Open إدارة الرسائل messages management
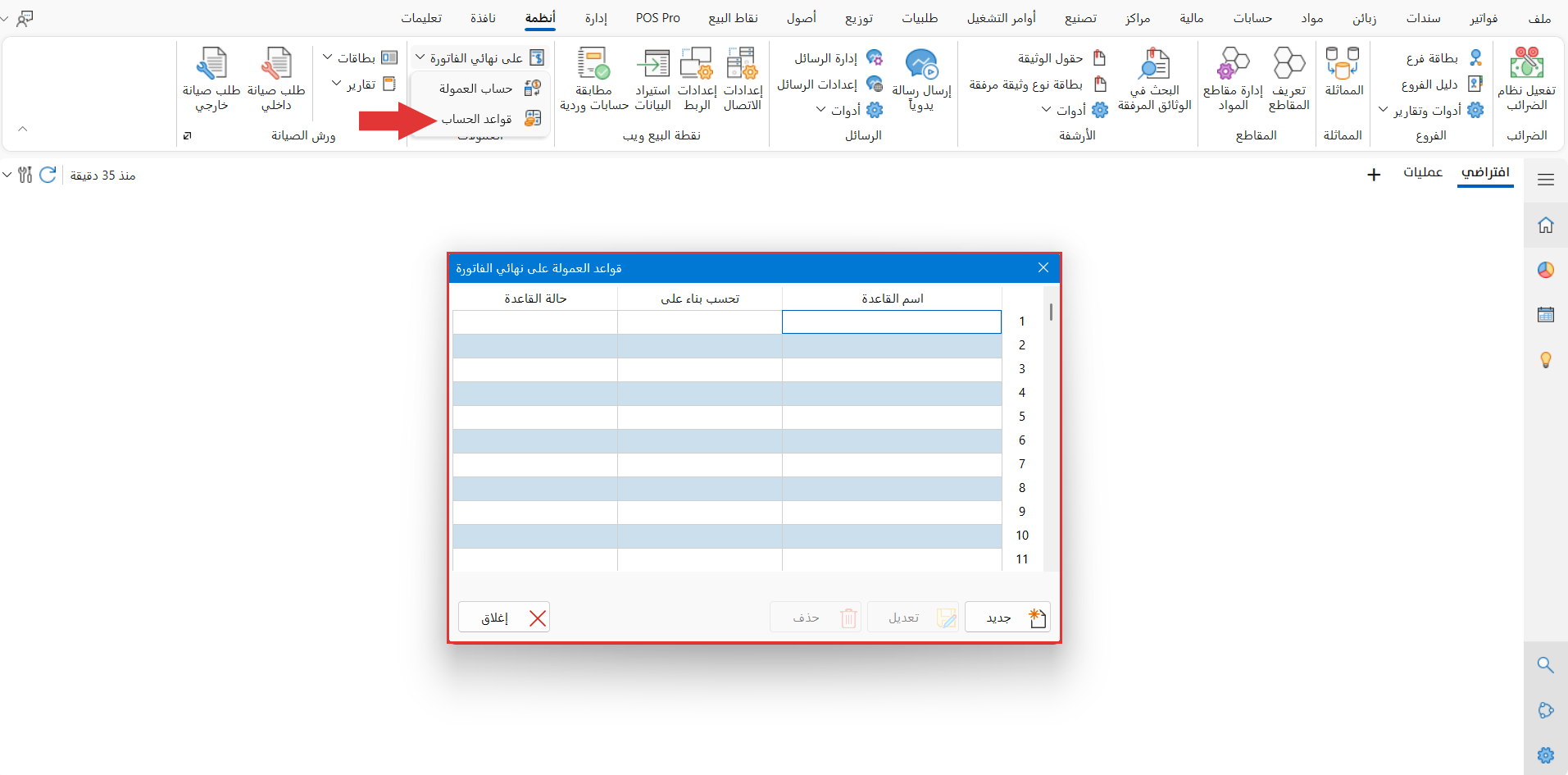The width and height of the screenshot is (1568, 775). pyautogui.click(x=839, y=58)
